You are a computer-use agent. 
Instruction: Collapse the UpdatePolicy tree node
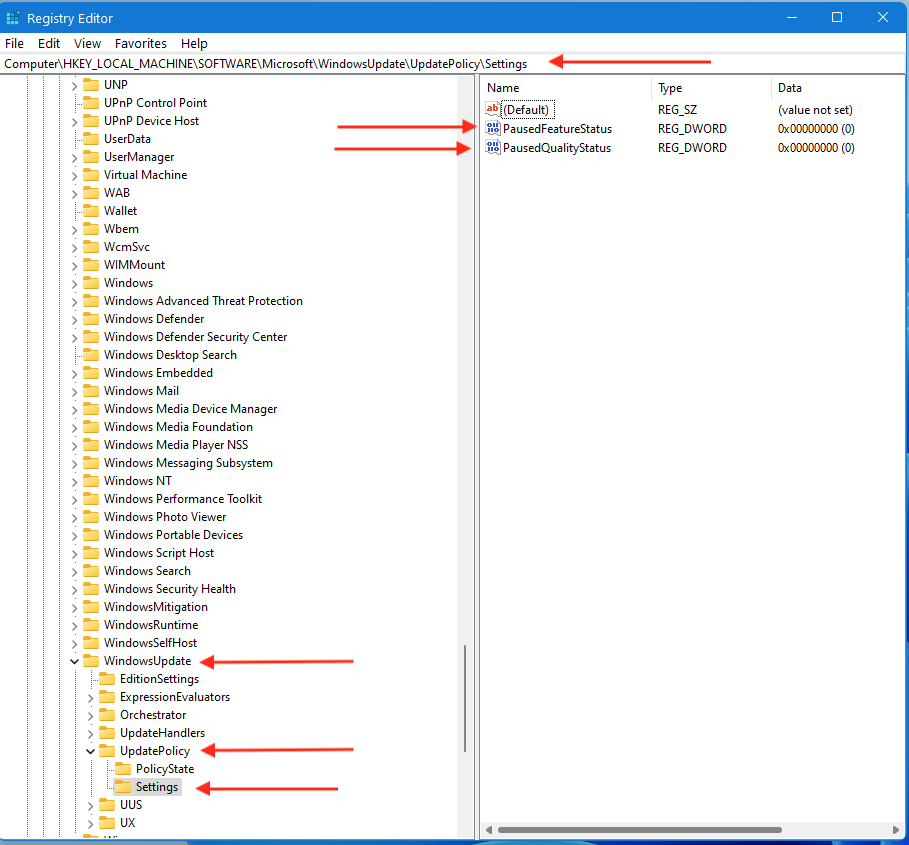91,751
